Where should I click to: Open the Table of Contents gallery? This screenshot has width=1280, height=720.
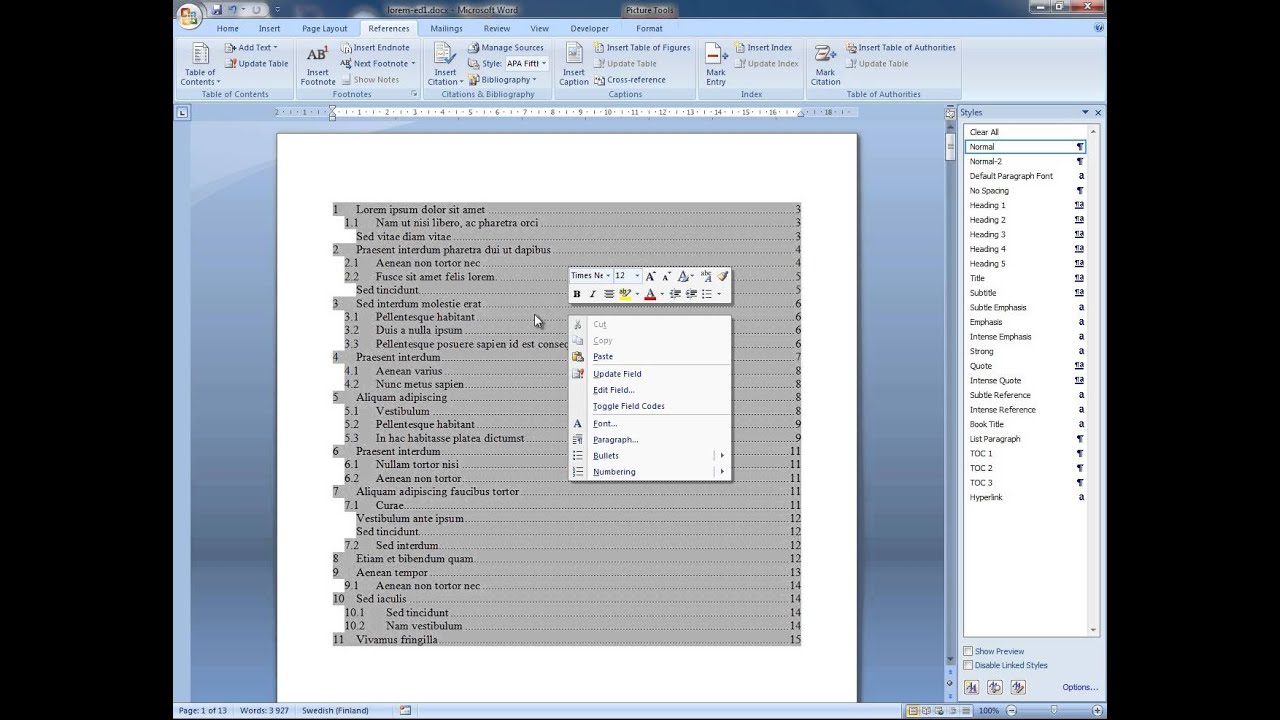tap(200, 64)
